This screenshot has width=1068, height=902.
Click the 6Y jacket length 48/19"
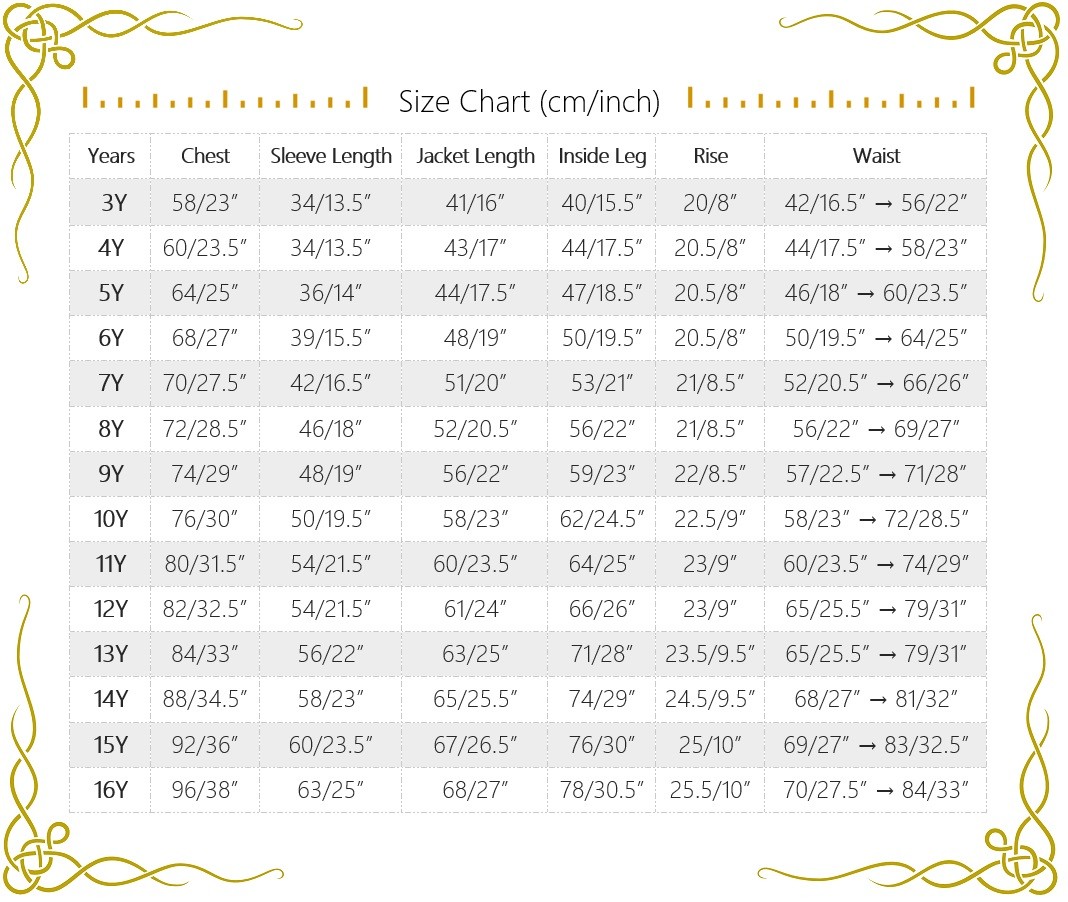tap(475, 338)
